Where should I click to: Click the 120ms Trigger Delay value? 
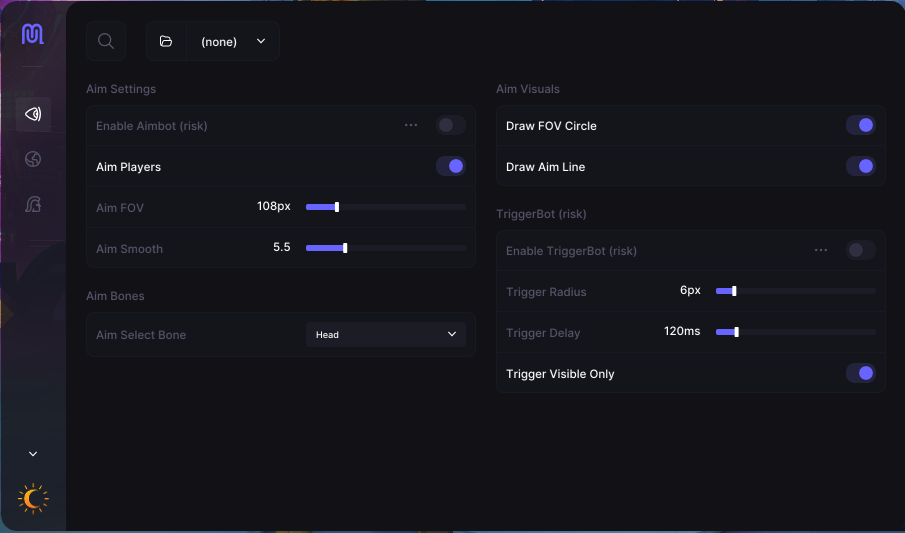[x=682, y=331]
